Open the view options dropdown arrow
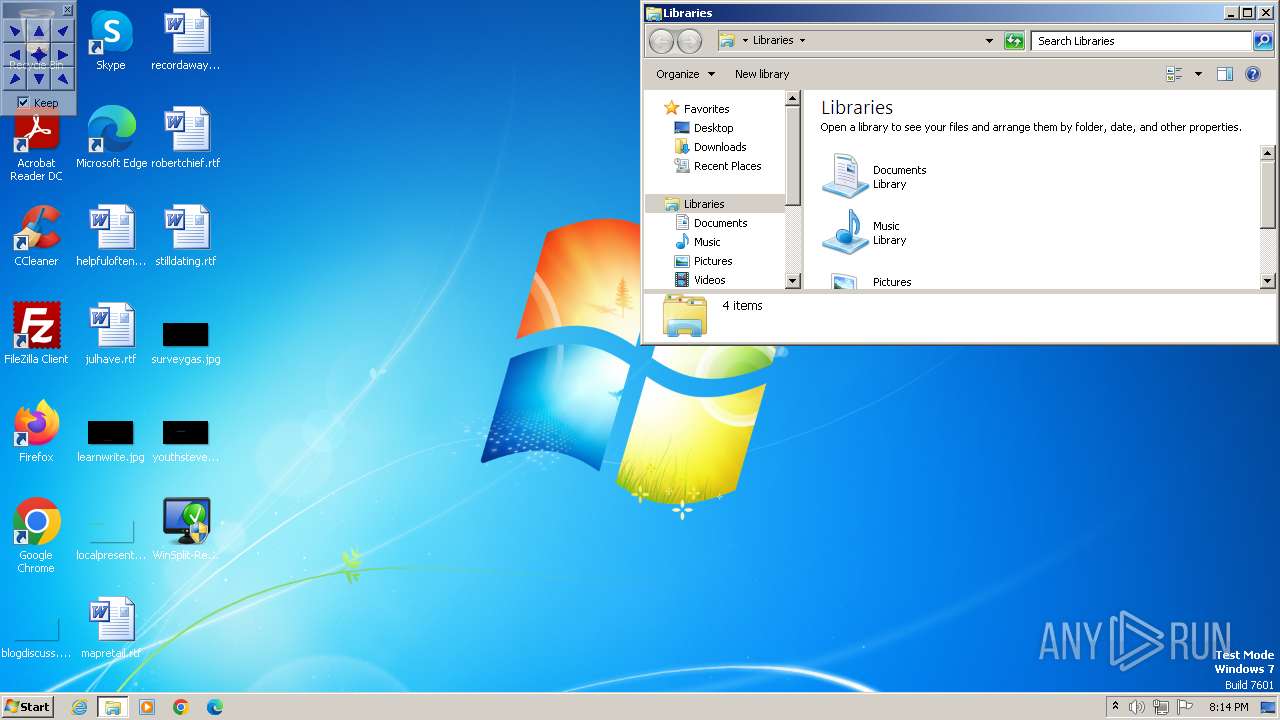 1198,74
